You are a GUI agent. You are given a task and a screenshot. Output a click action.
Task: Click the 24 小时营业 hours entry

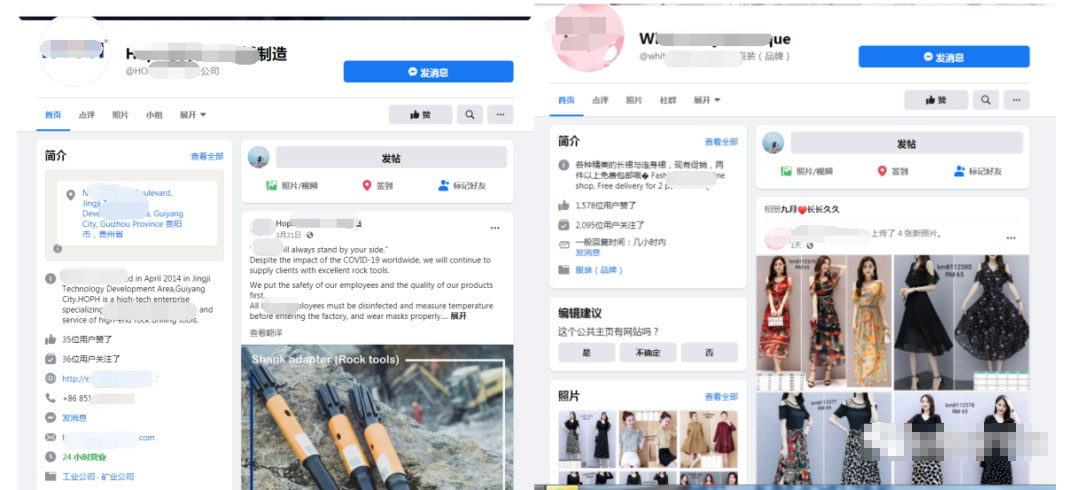coord(84,457)
